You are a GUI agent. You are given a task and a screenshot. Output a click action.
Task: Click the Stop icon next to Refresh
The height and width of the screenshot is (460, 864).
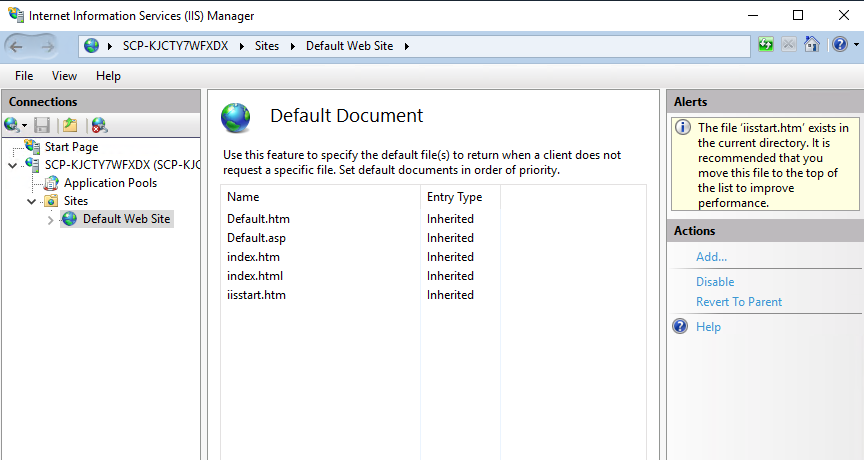pyautogui.click(x=789, y=45)
